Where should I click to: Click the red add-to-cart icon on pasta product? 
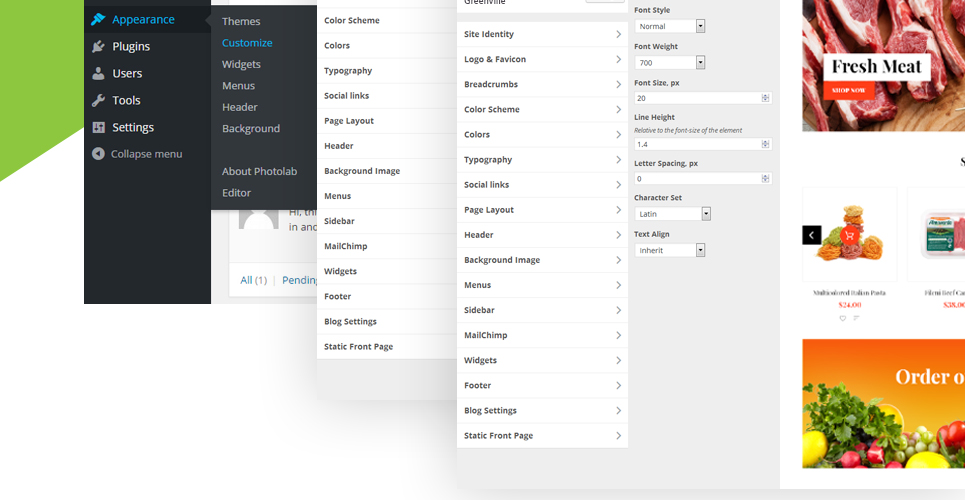850,235
